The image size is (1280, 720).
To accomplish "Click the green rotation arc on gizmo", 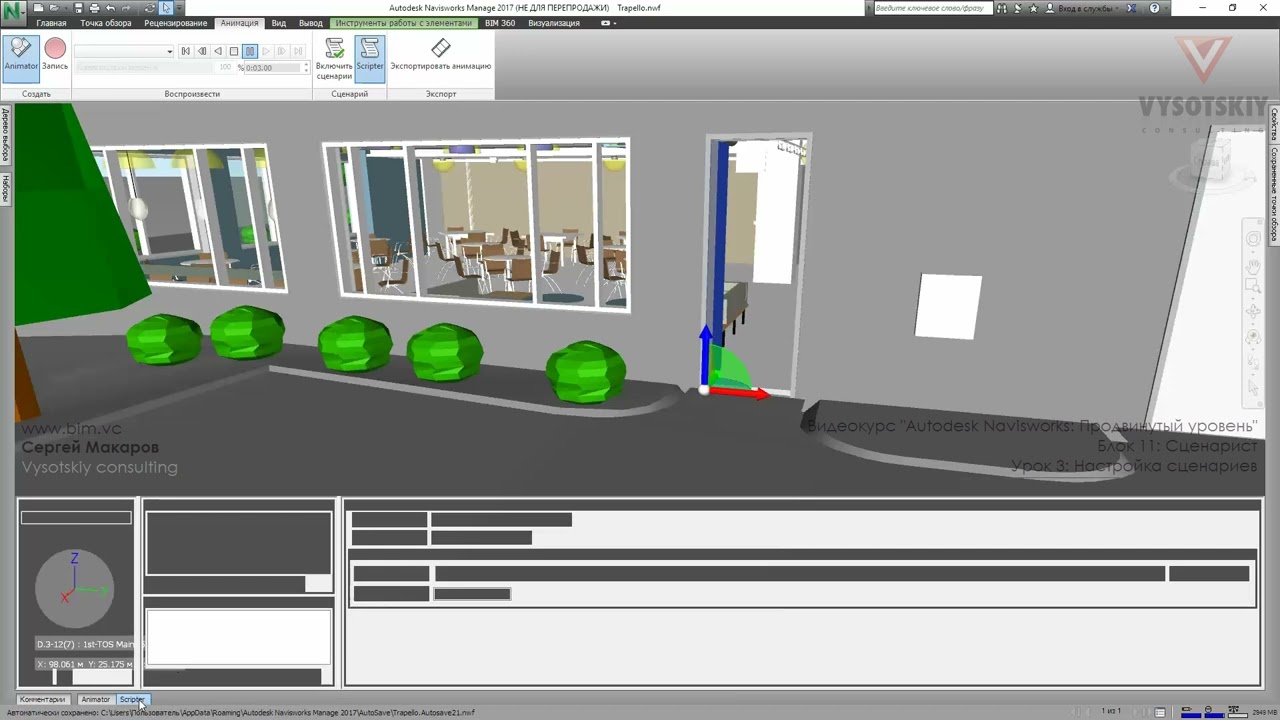I will coord(733,370).
